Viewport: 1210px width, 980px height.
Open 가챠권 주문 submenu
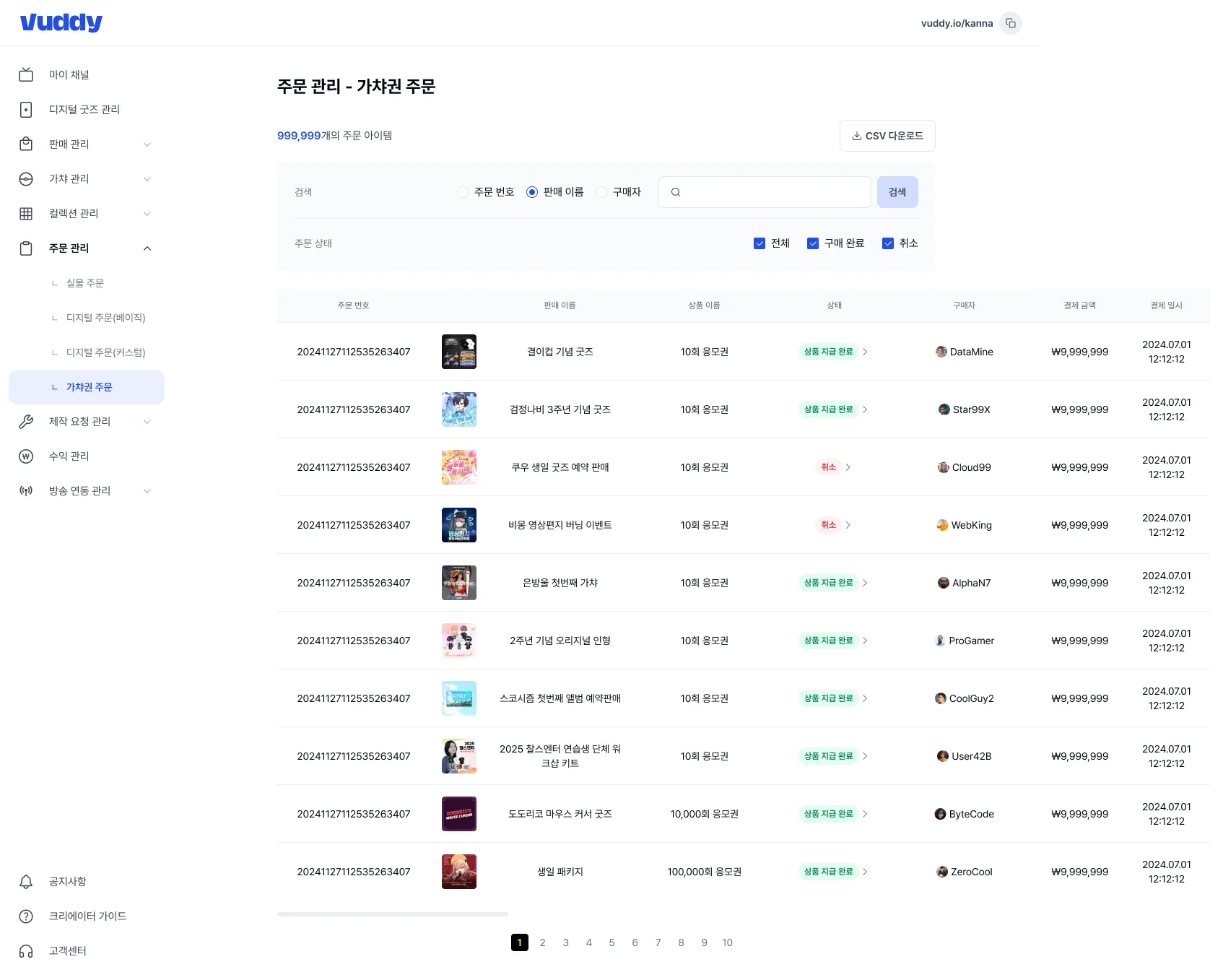coord(87,387)
